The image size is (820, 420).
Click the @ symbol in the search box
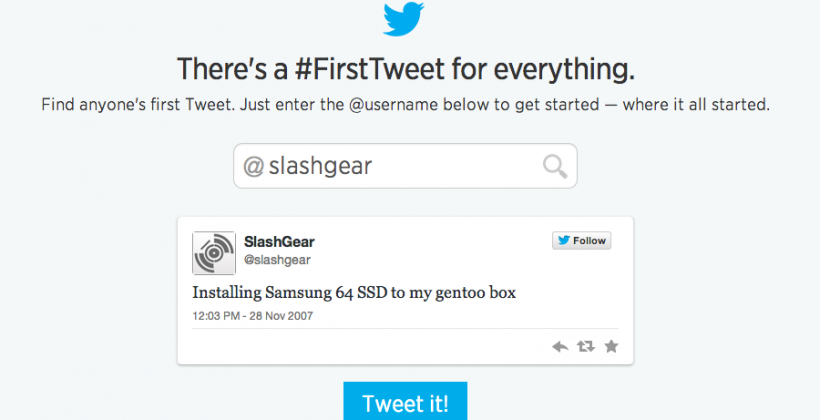coord(253,166)
